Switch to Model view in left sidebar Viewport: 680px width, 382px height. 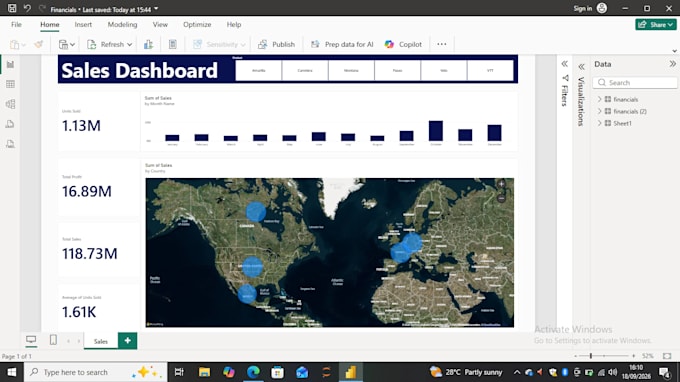[x=10, y=104]
